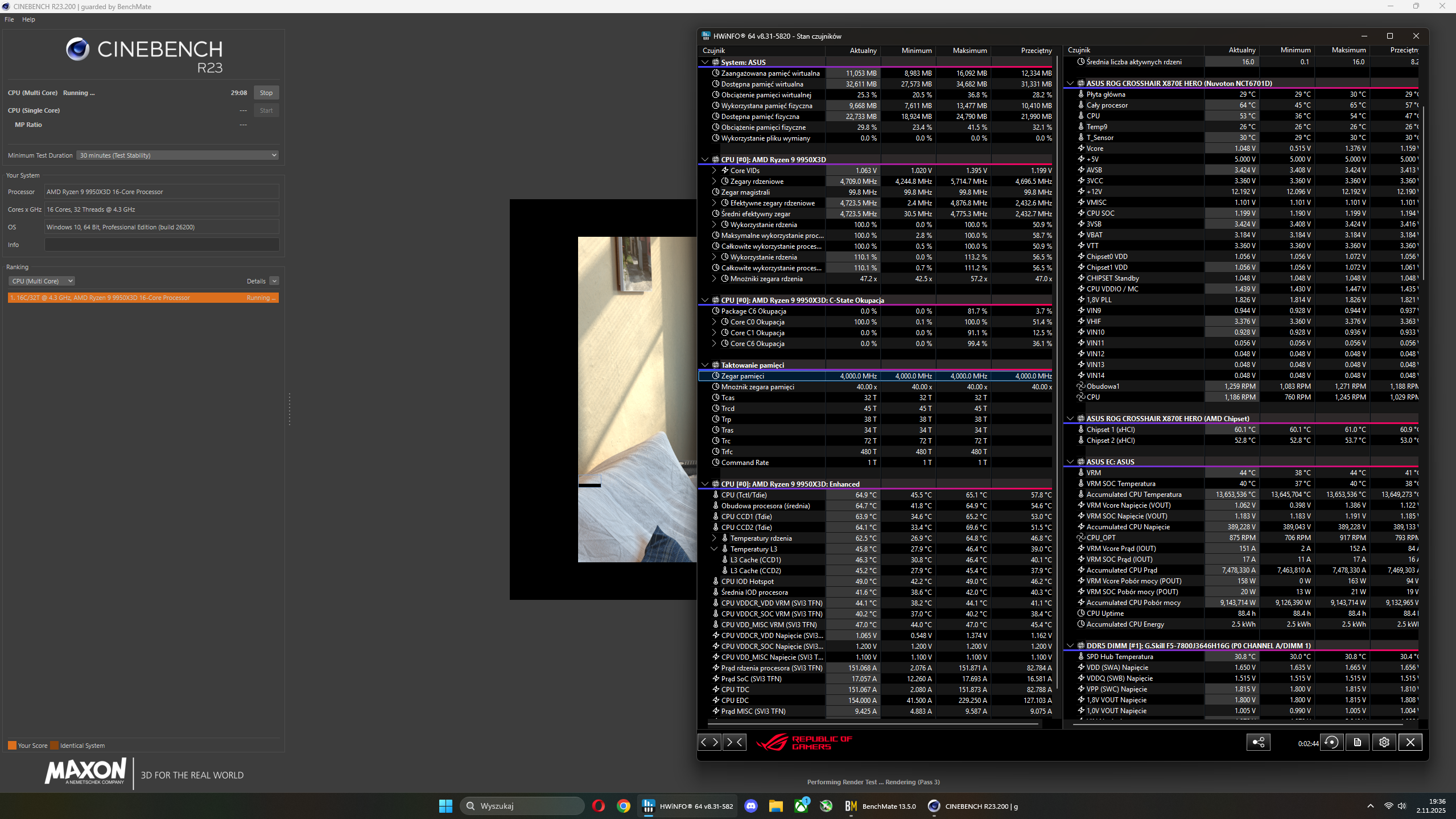
Task: Reset sensor min/max values with the clock icon
Action: pyautogui.click(x=1331, y=742)
